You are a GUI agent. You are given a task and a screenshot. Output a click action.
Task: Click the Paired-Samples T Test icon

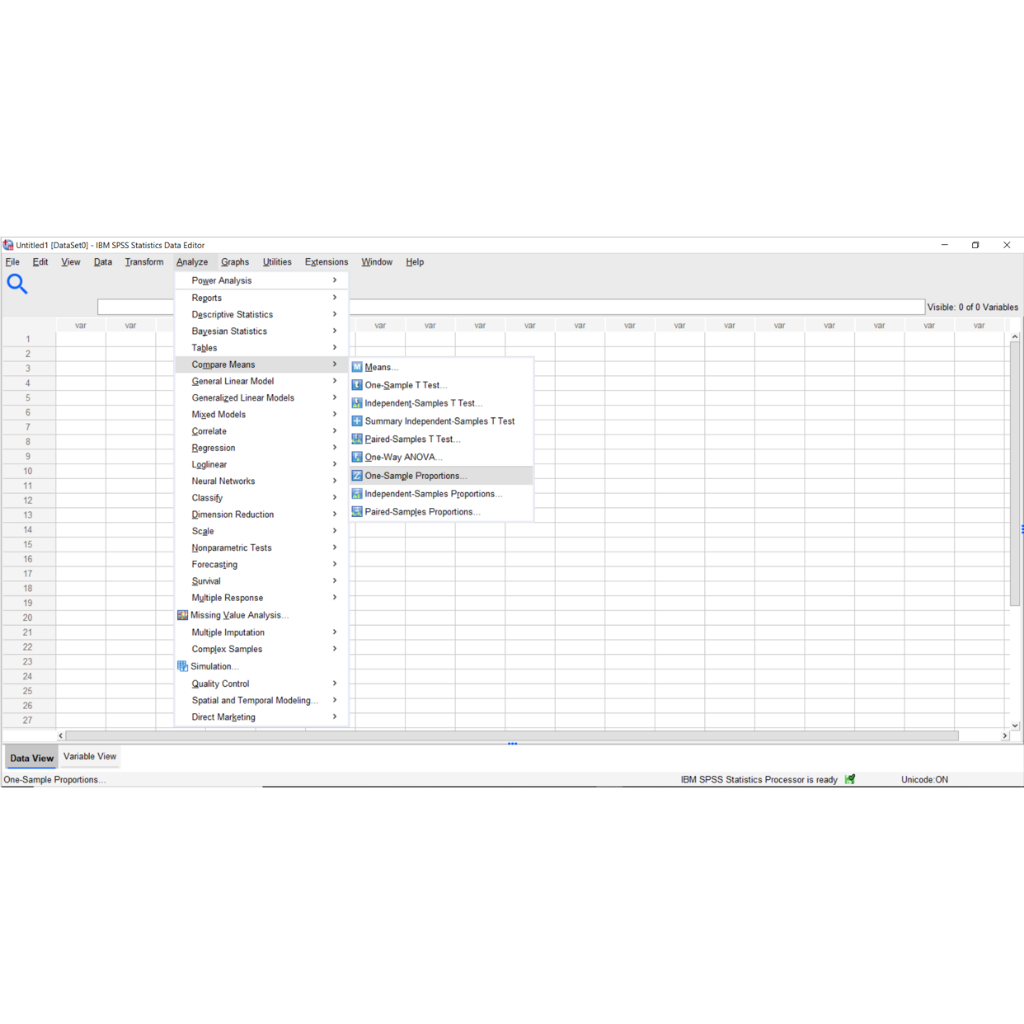pyautogui.click(x=357, y=439)
